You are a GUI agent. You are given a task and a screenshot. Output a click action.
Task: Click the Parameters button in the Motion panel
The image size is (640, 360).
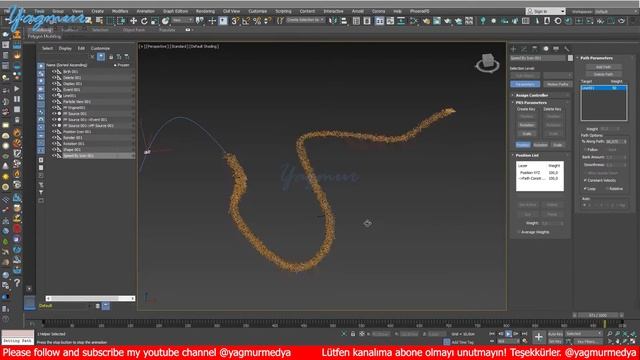coord(525,84)
